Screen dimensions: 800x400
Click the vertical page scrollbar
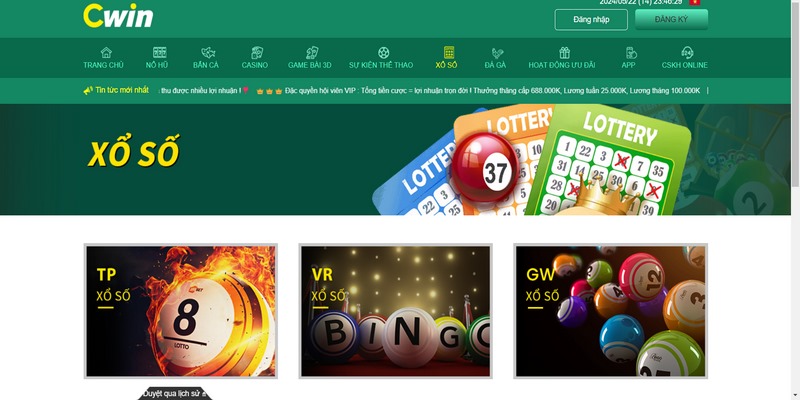point(795,200)
